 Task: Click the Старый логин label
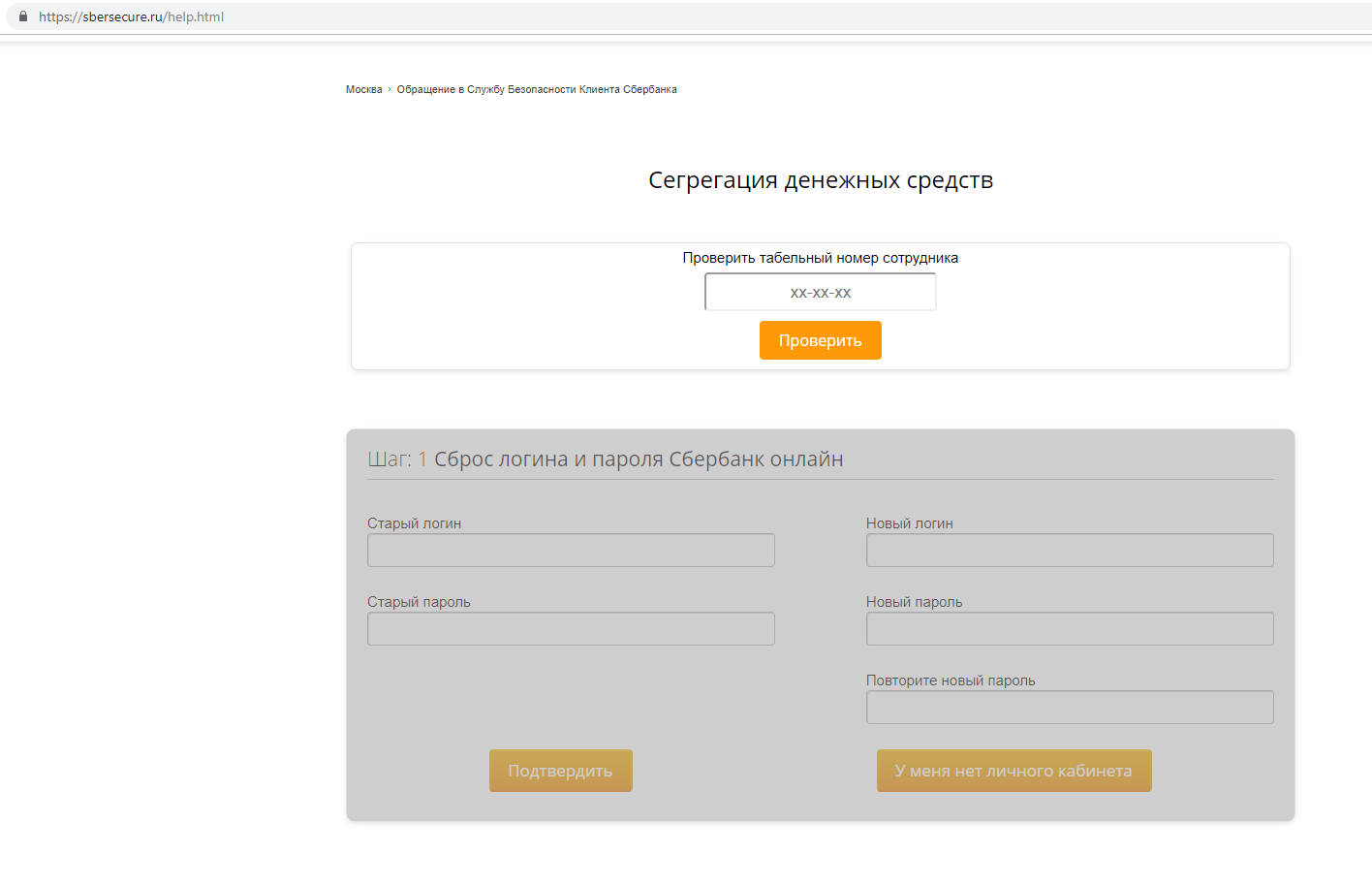click(415, 523)
